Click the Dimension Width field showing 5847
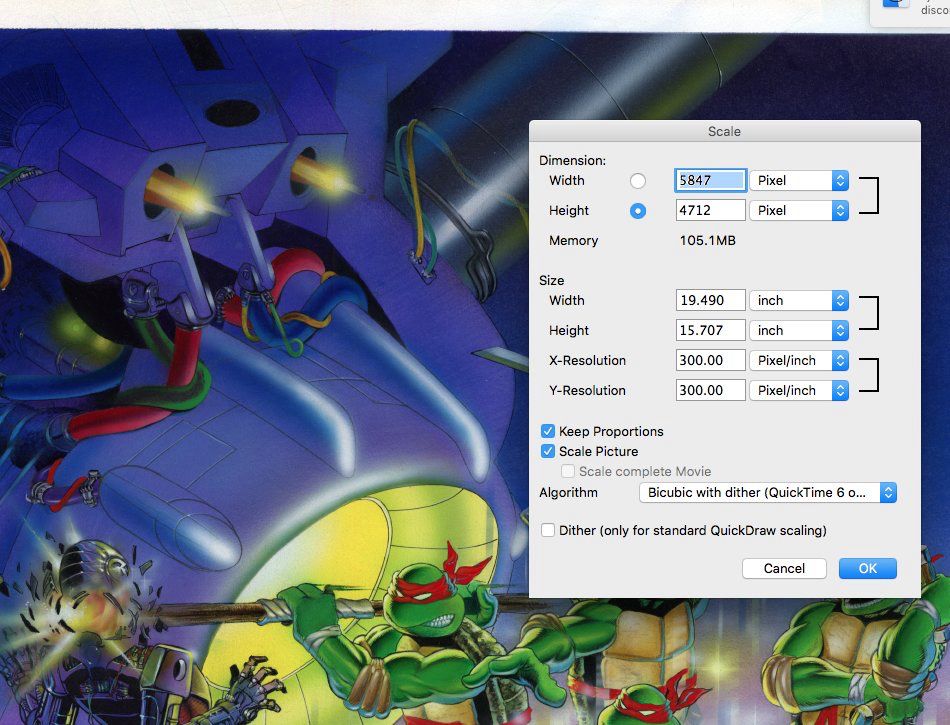Viewport: 950px width, 725px height. [710, 180]
